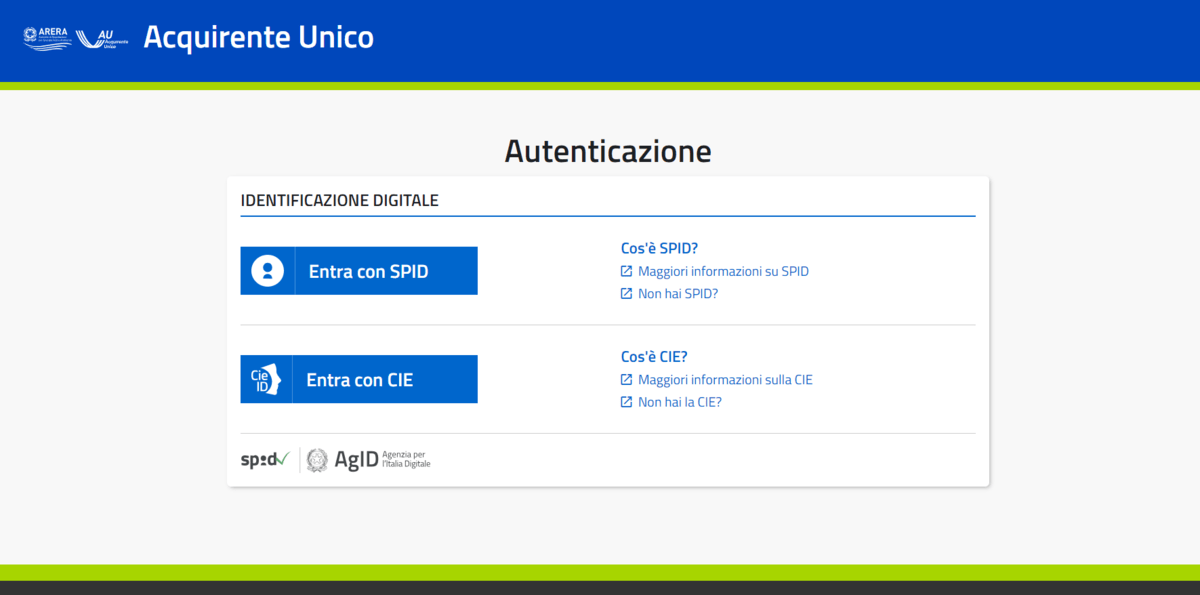The width and height of the screenshot is (1200, 595).
Task: Click the external link icon beside Maggiori informazioni su SPID
Action: [x=625, y=270]
